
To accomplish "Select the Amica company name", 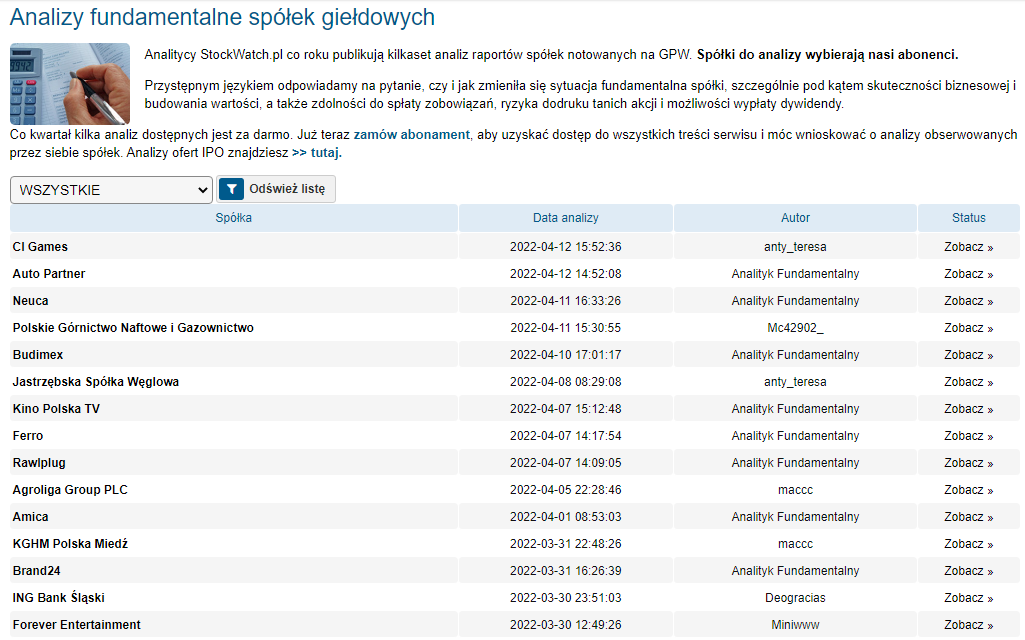I will (30, 516).
